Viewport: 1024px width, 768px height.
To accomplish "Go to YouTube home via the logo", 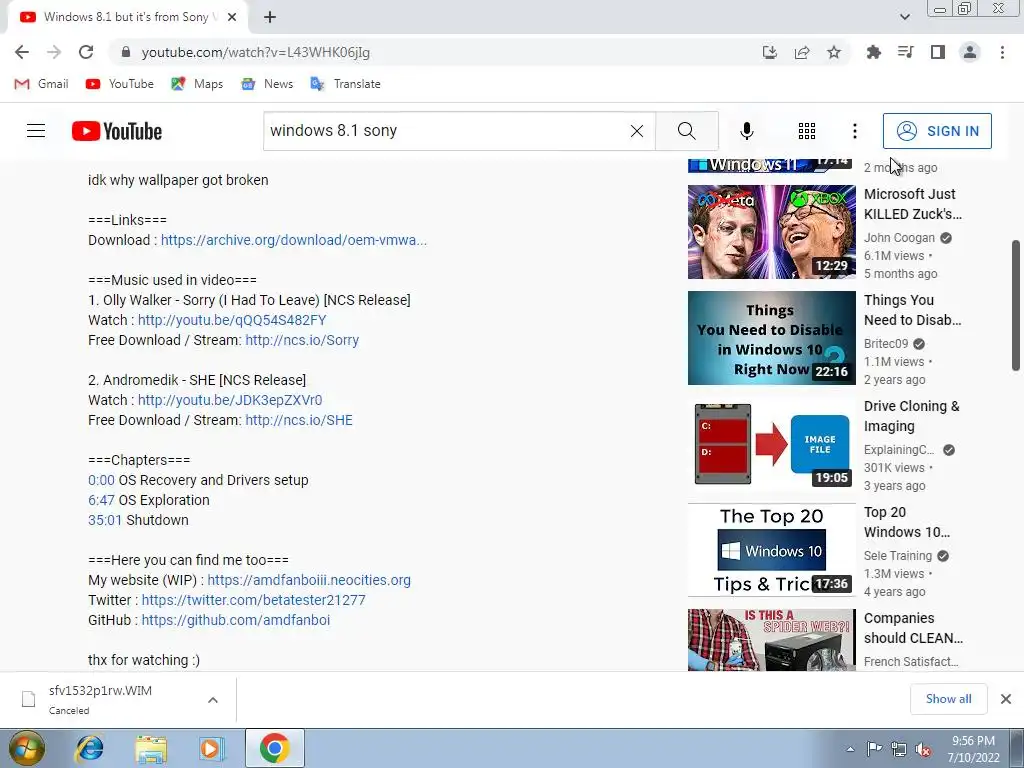I will 117,131.
